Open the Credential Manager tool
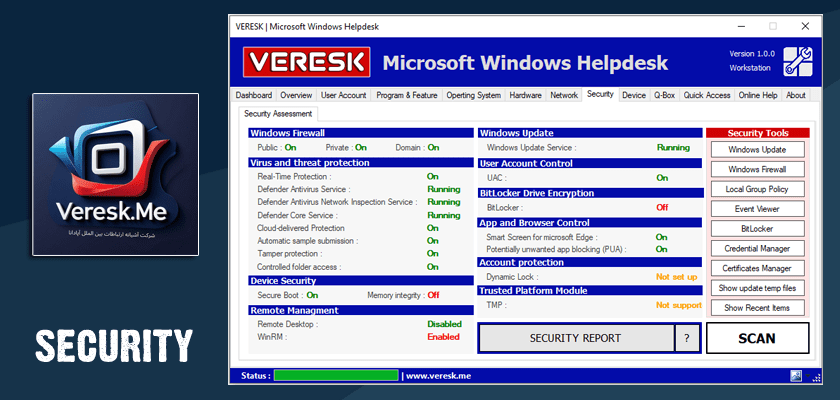Screen dimensions: 840x400 pyautogui.click(x=756, y=248)
